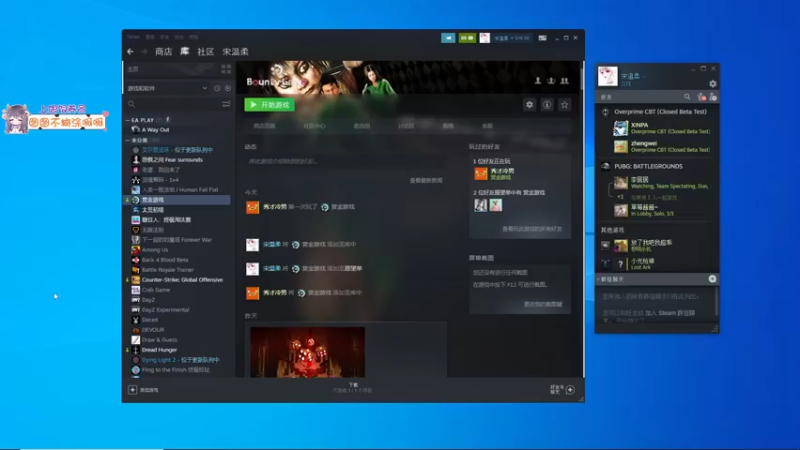The image size is (800, 450).
Task: Open advanced library filter options
Action: coord(226,104)
